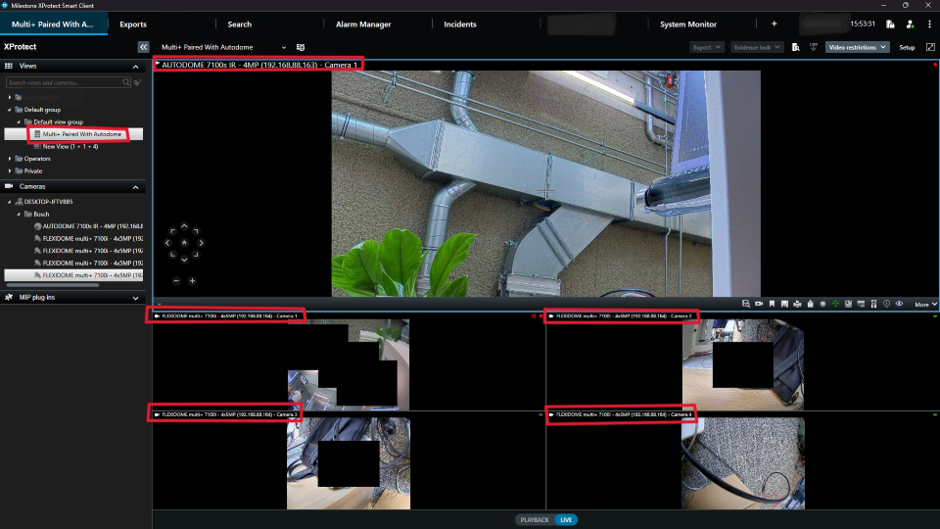This screenshot has width=940, height=529.
Task: Click horizontal scrollbar in Cameras panel
Action: (52, 285)
